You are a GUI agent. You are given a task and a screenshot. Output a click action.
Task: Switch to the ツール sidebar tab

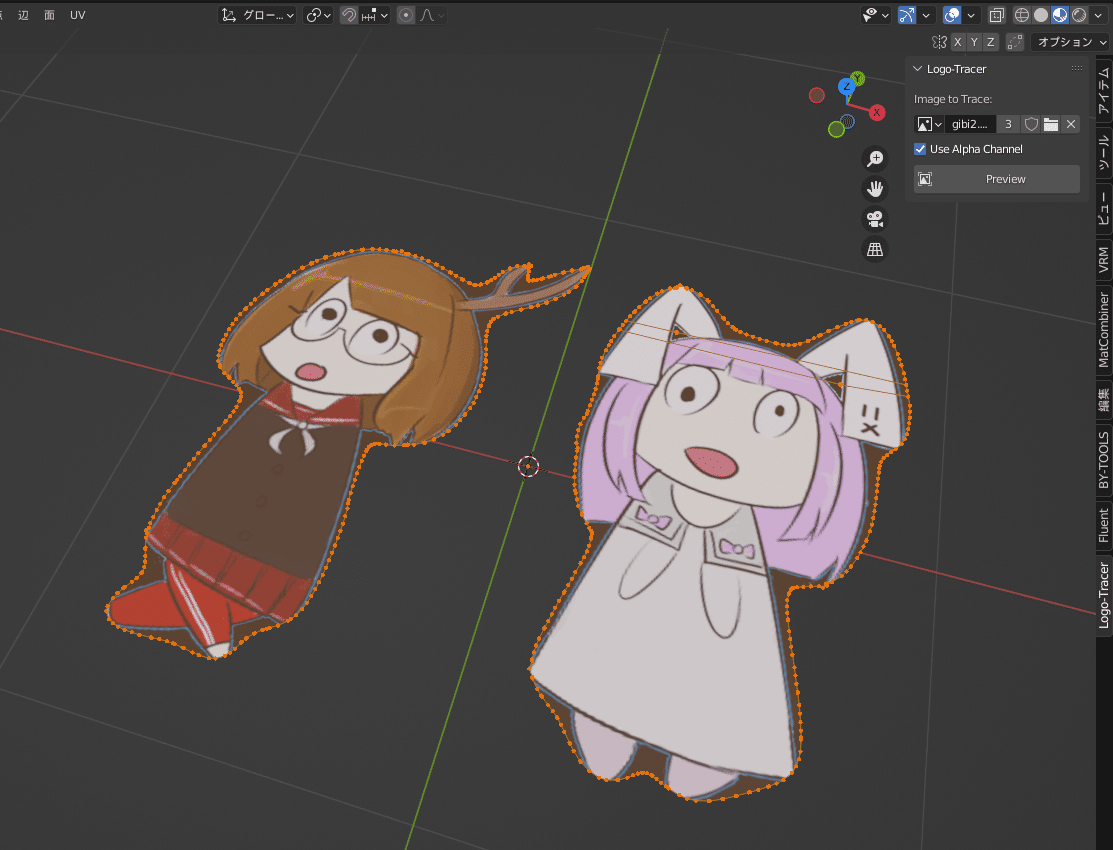pos(1104,152)
